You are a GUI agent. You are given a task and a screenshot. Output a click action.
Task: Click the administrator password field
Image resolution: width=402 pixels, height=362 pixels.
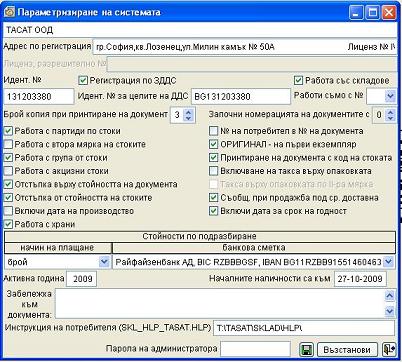[255, 349]
